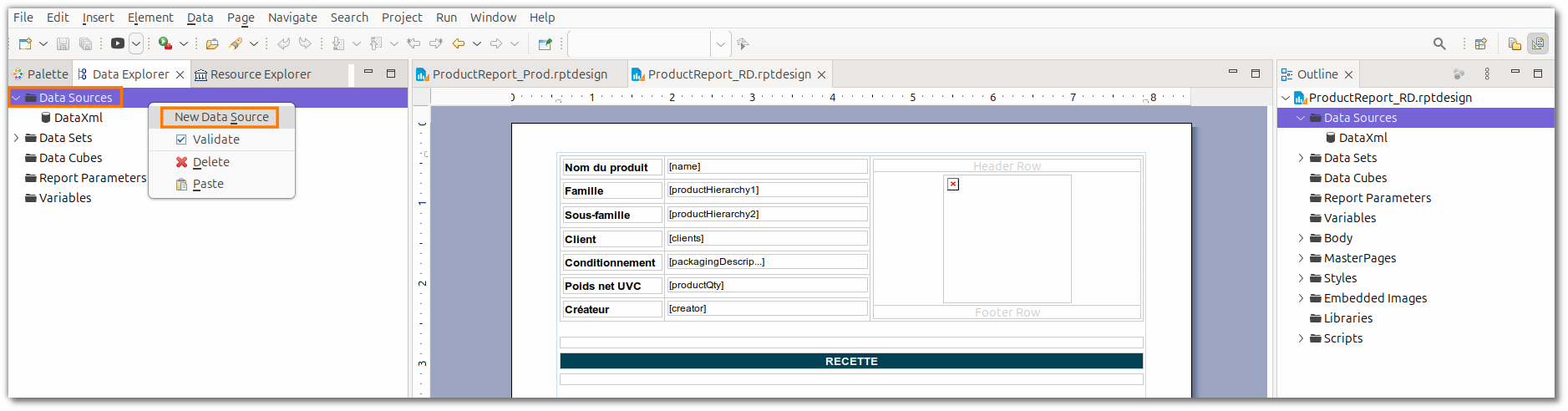1568x411 pixels.
Task: Click the Last Edit Location icon
Action: coord(414,43)
